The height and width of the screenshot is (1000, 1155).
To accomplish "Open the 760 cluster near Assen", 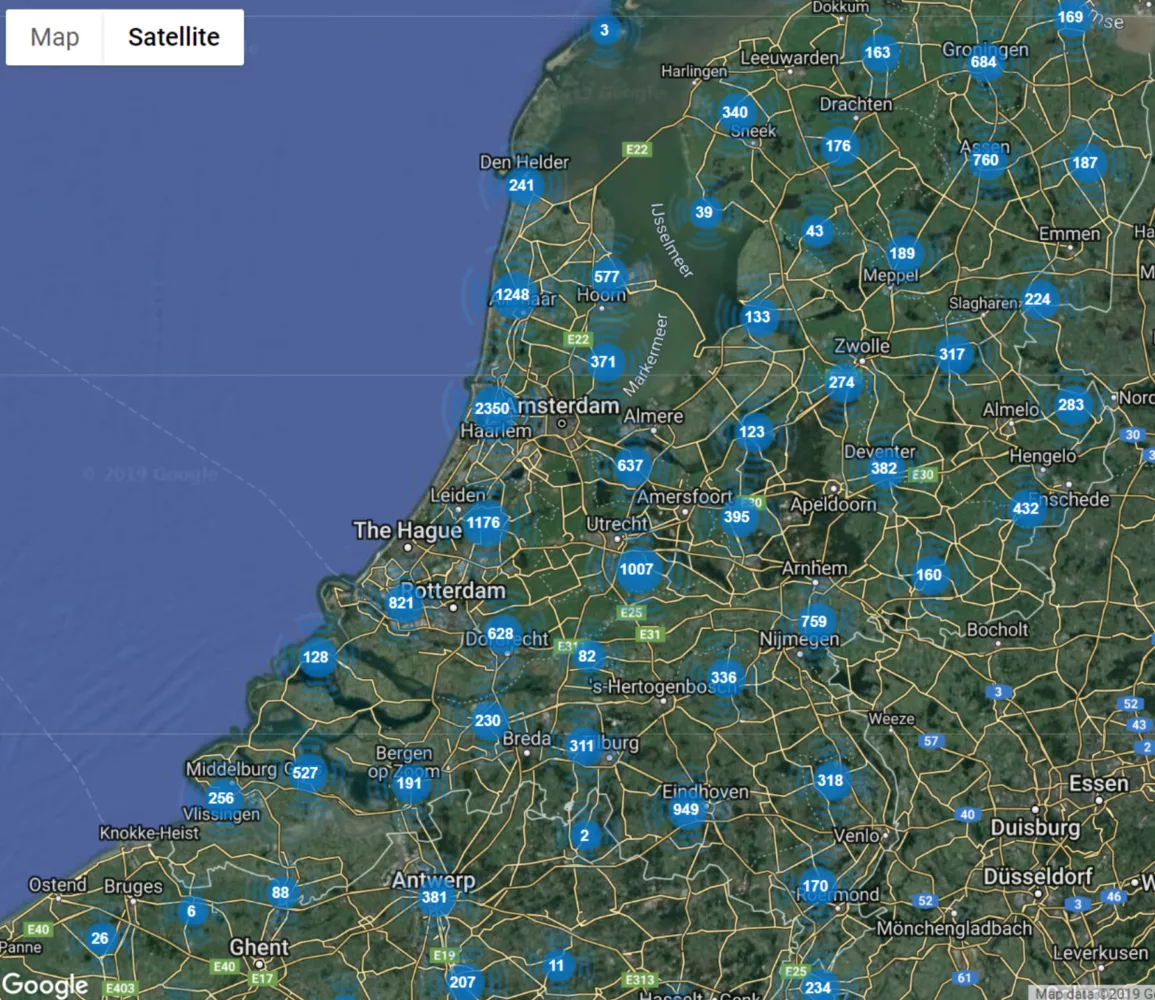I will 986,161.
